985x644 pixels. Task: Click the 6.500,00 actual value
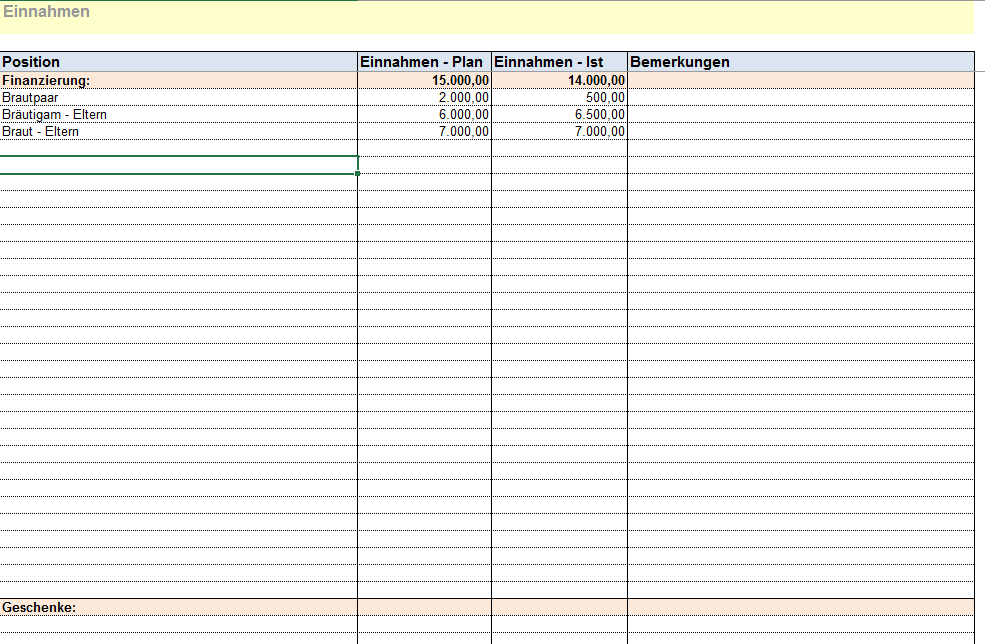[x=559, y=114]
